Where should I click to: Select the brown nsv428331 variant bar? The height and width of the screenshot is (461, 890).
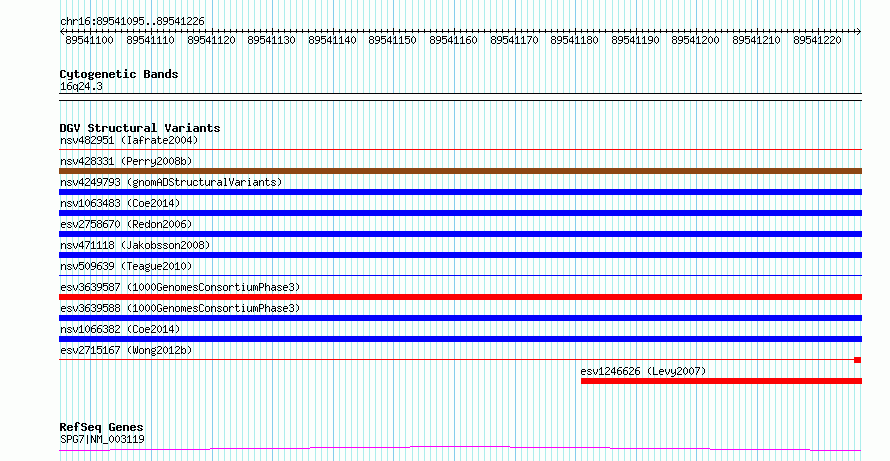tap(460, 171)
